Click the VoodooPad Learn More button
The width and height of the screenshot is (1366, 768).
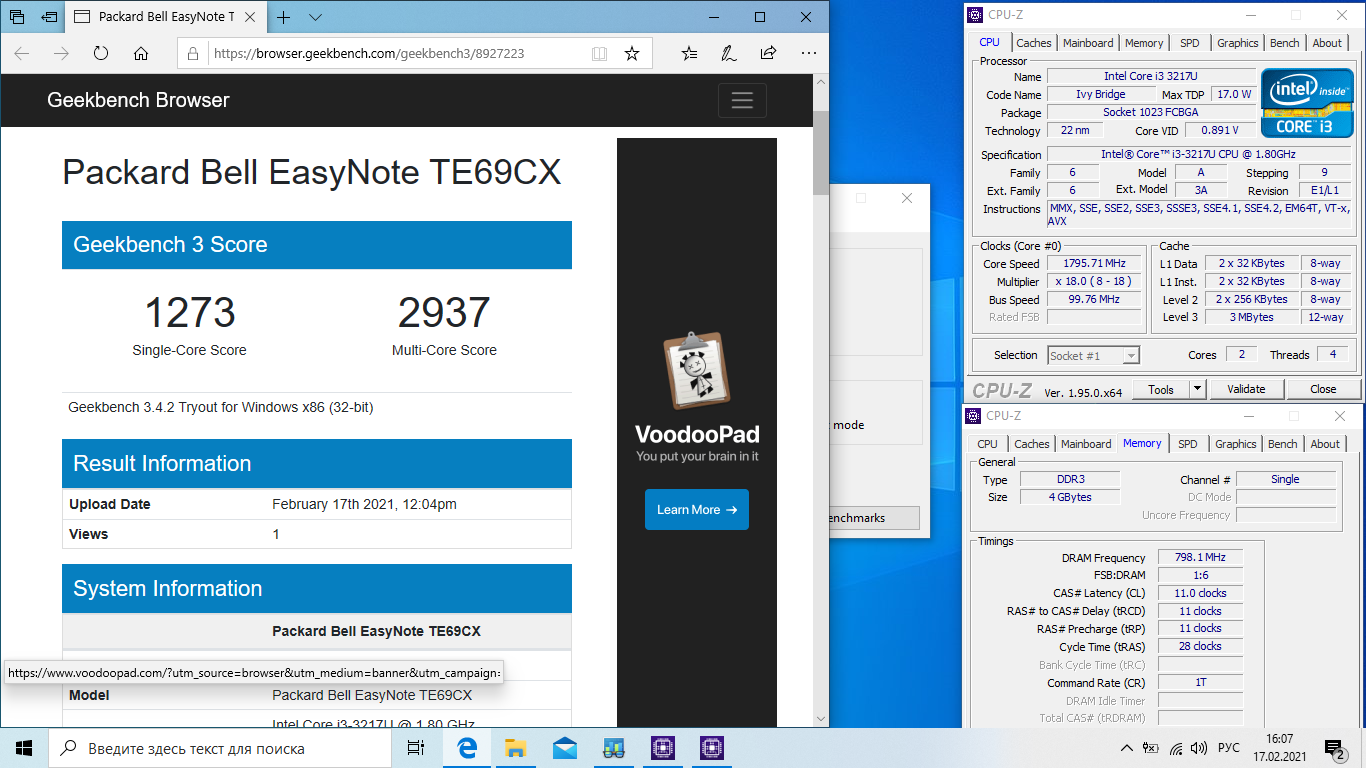pyautogui.click(x=697, y=510)
